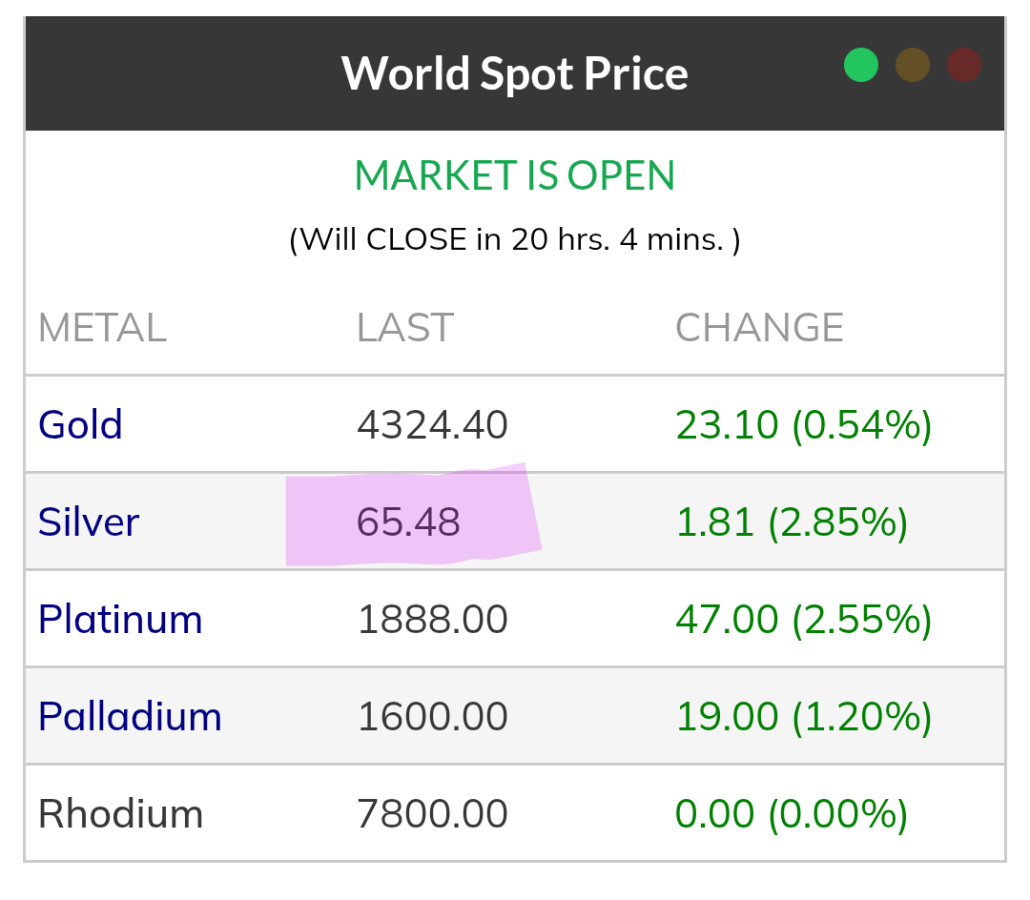
Task: Click the World Spot Price title
Action: (514, 74)
